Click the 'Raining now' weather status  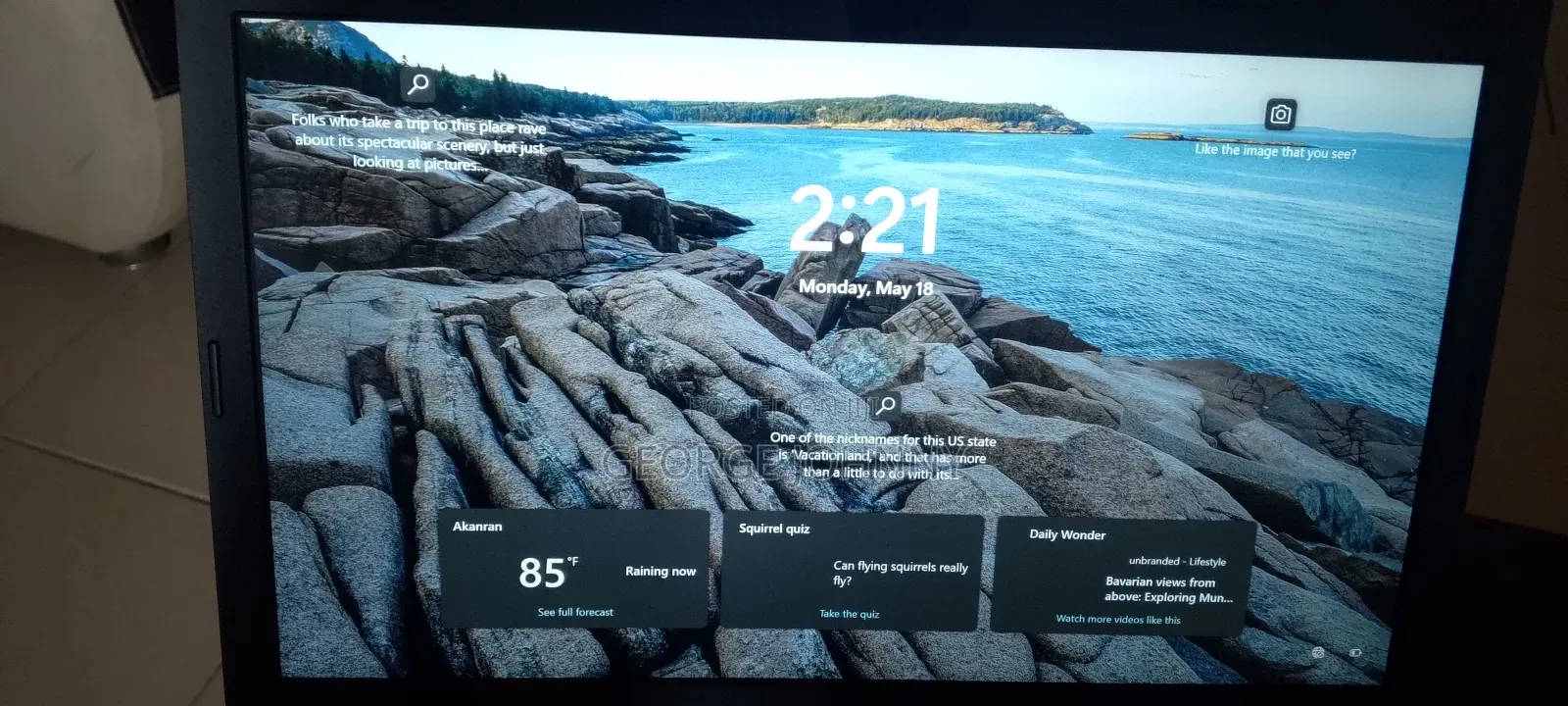(x=661, y=571)
